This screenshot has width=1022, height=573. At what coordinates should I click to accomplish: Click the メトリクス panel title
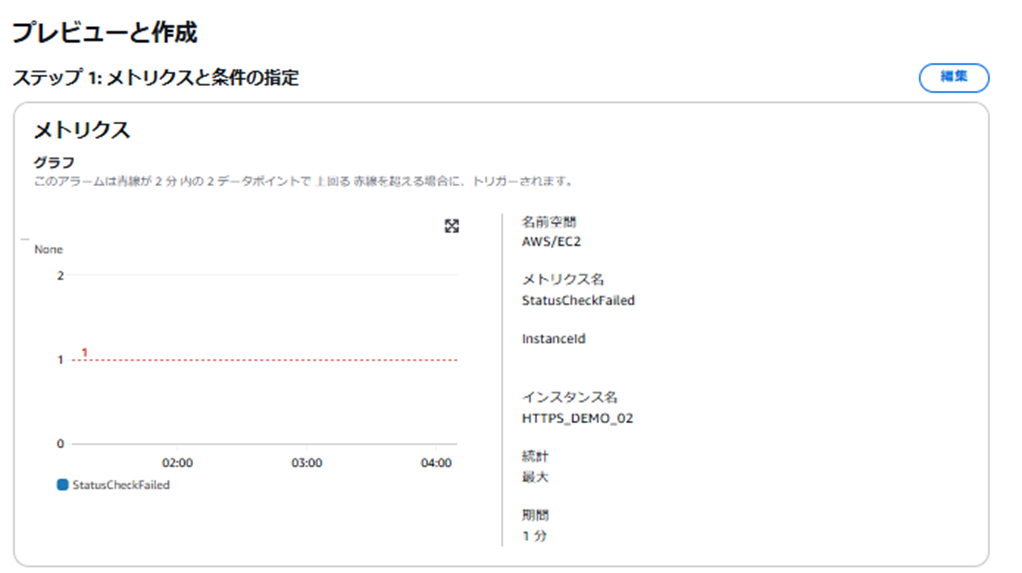[82, 130]
